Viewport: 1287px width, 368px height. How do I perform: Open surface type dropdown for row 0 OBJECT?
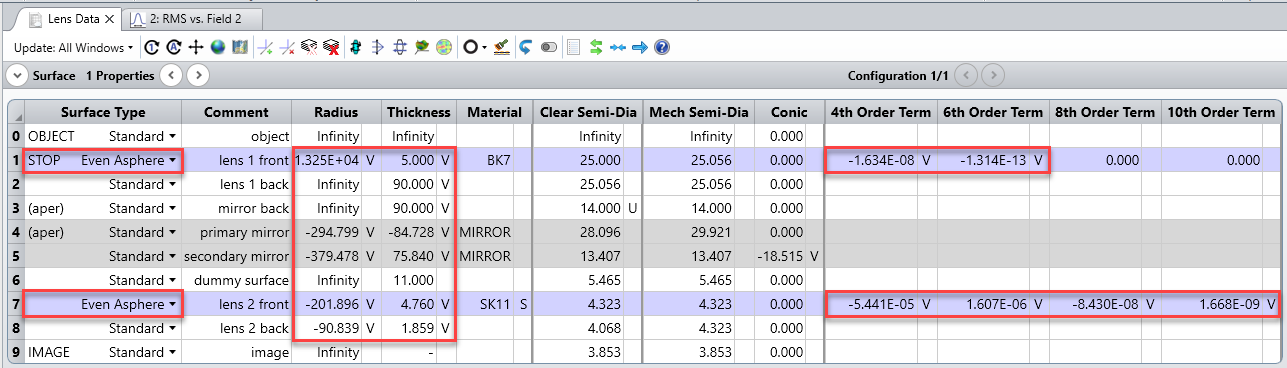coord(172,136)
